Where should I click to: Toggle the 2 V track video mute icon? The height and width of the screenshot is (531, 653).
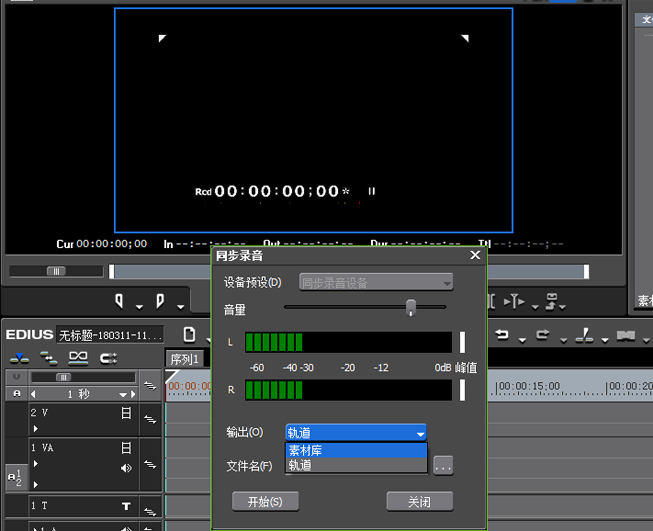point(126,413)
